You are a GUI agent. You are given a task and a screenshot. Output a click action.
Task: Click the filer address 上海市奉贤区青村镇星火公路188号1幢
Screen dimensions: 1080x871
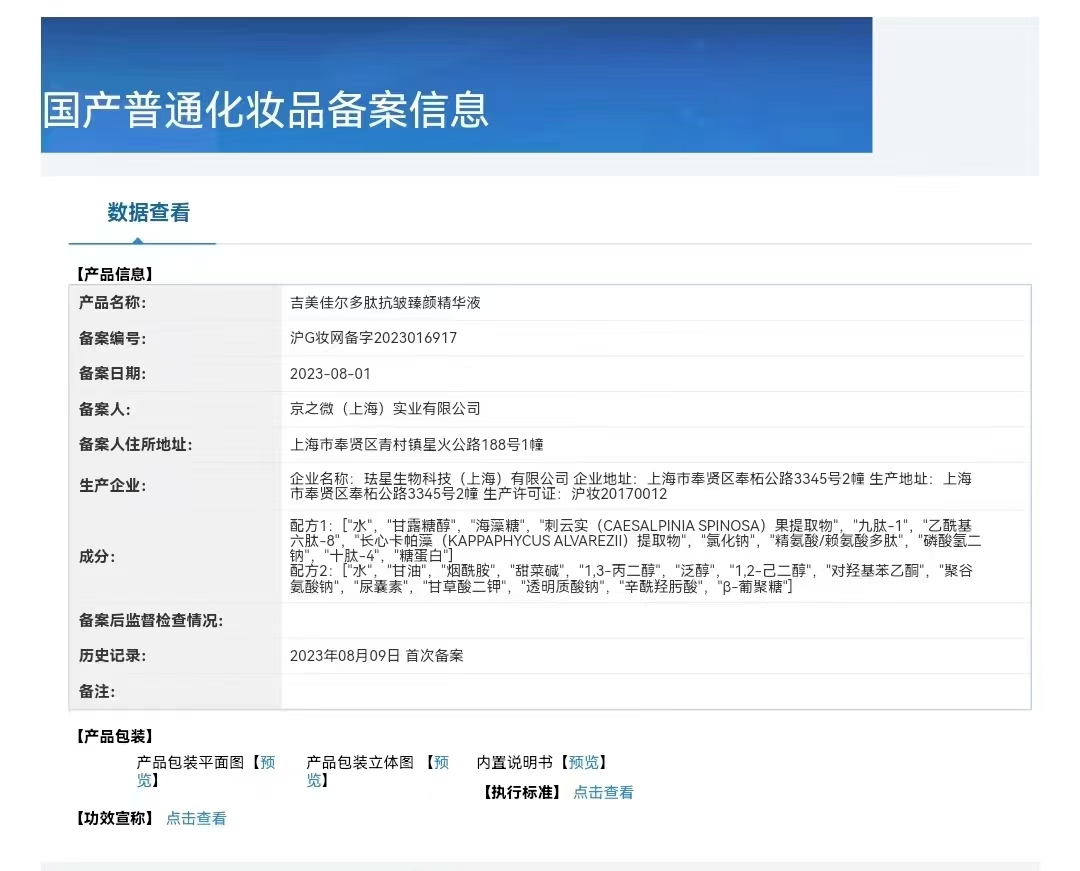[x=416, y=445]
